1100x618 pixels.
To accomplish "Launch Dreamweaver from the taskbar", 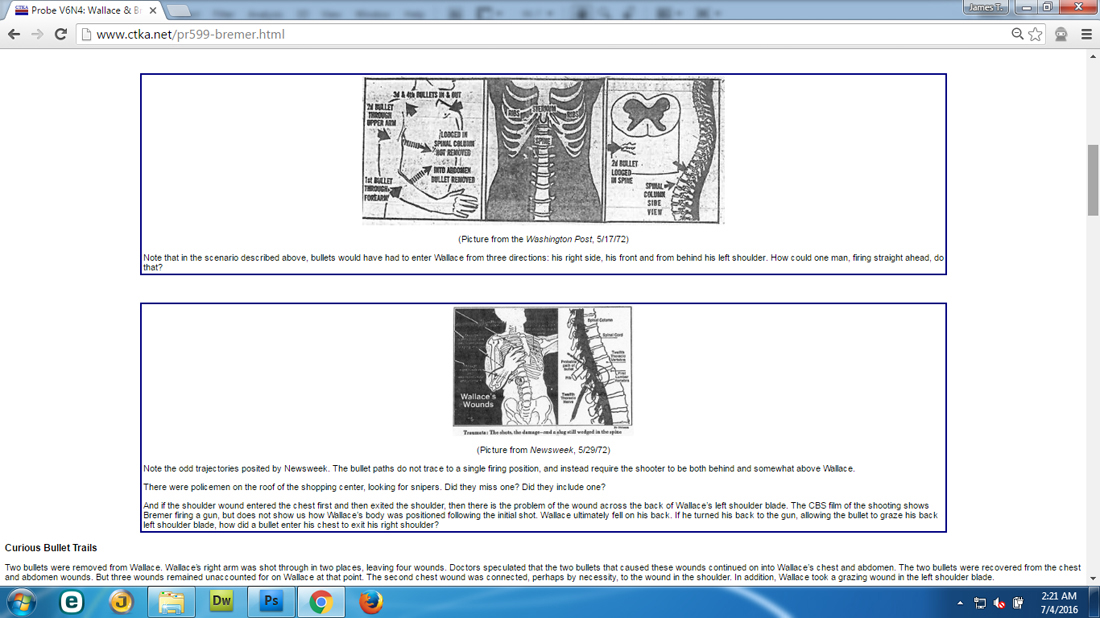I will click(221, 602).
